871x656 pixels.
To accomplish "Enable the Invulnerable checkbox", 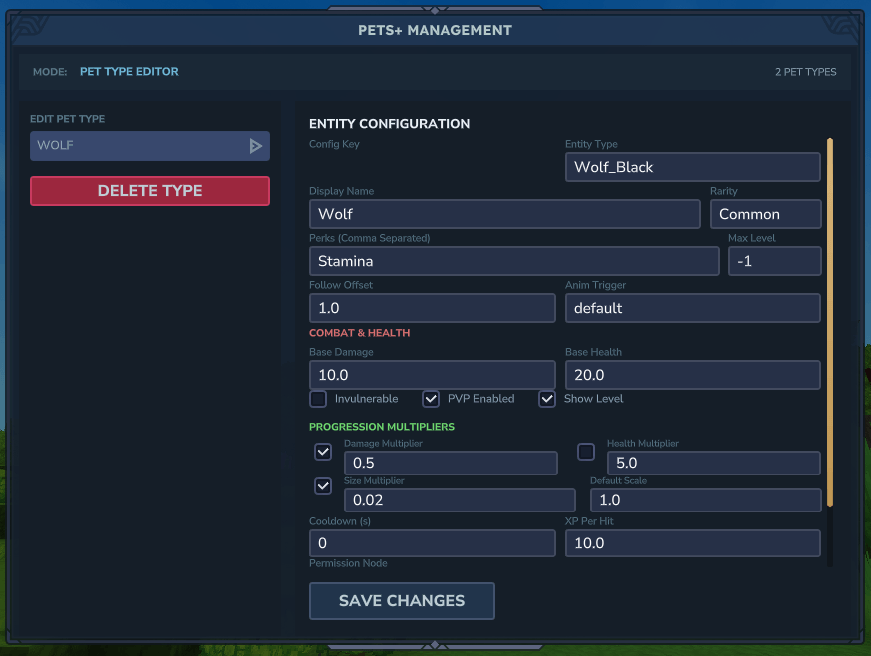I will coord(317,398).
